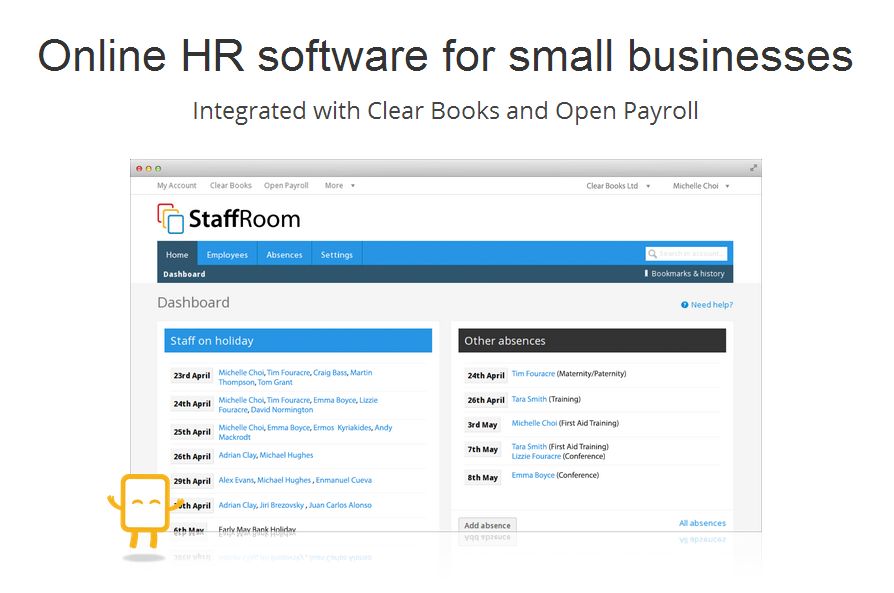Screen dimensions: 894x593
Task: Open My Account in the top bar
Action: click(177, 186)
